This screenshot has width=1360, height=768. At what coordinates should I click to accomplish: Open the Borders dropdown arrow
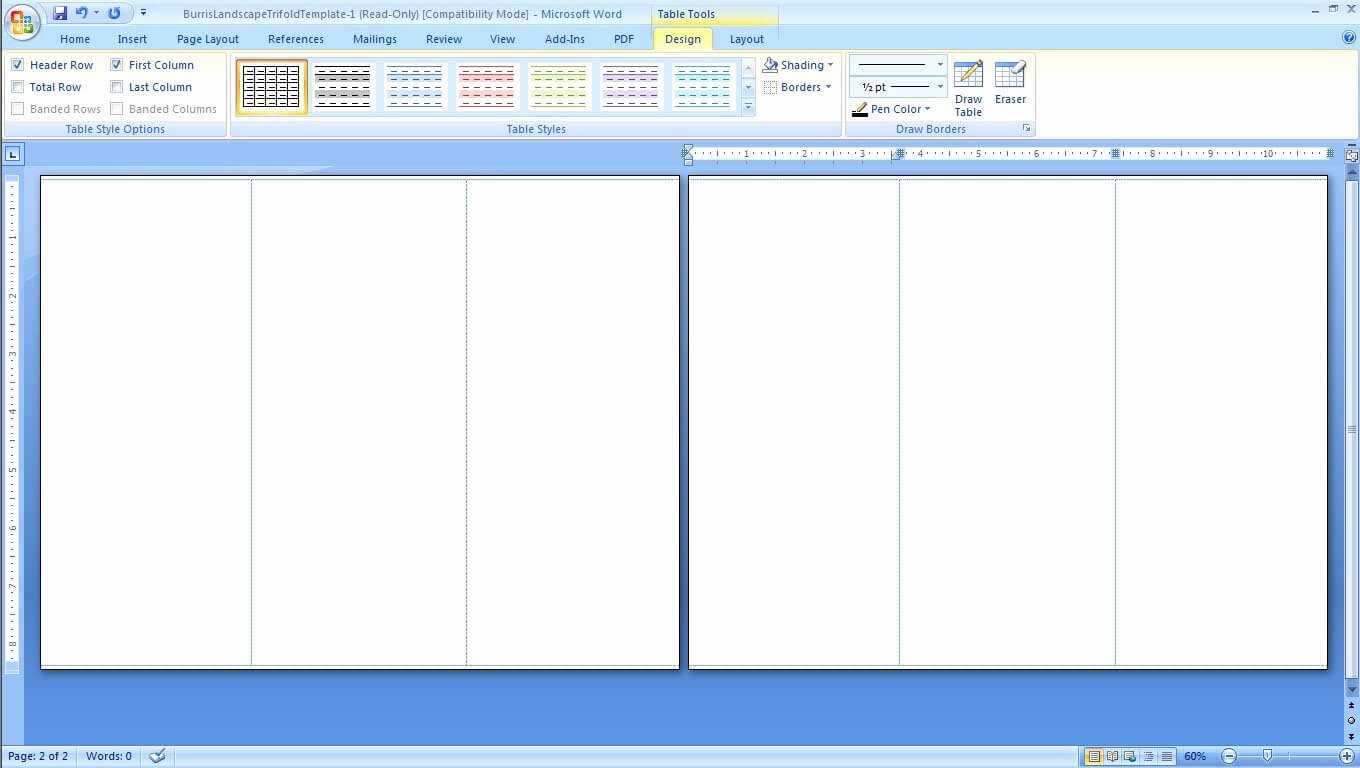coord(828,87)
